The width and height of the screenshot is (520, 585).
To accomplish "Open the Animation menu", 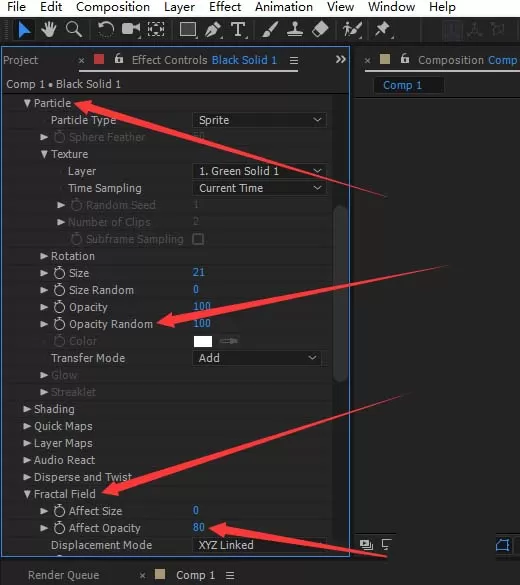I will click(284, 7).
